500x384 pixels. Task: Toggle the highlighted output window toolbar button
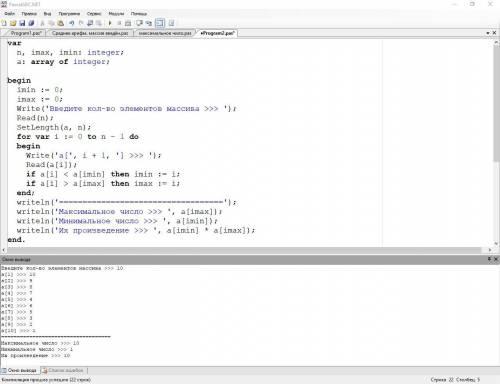[x=160, y=23]
